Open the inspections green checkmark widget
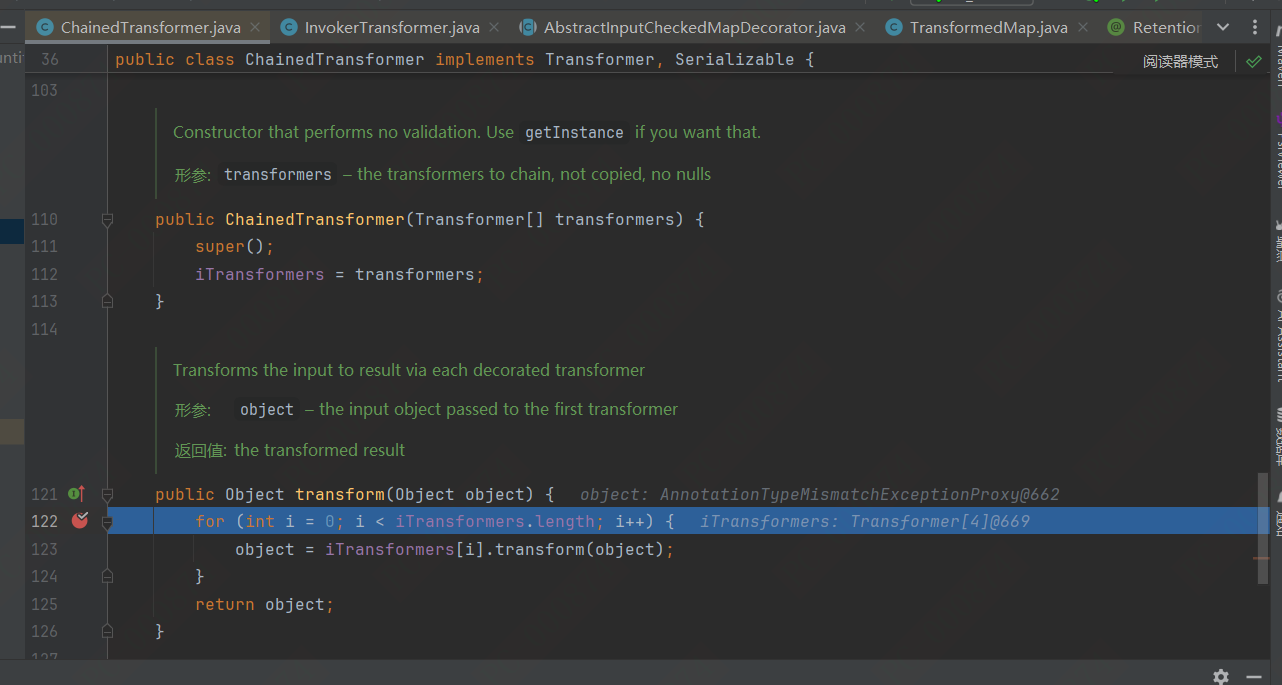Screen dimensions: 1282x685 pyautogui.click(x=1253, y=61)
